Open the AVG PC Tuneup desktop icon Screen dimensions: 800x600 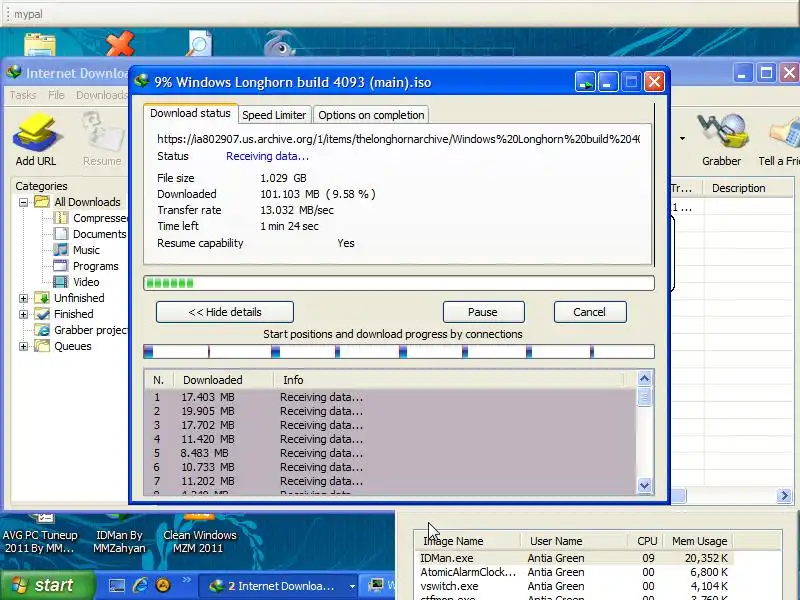point(40,536)
